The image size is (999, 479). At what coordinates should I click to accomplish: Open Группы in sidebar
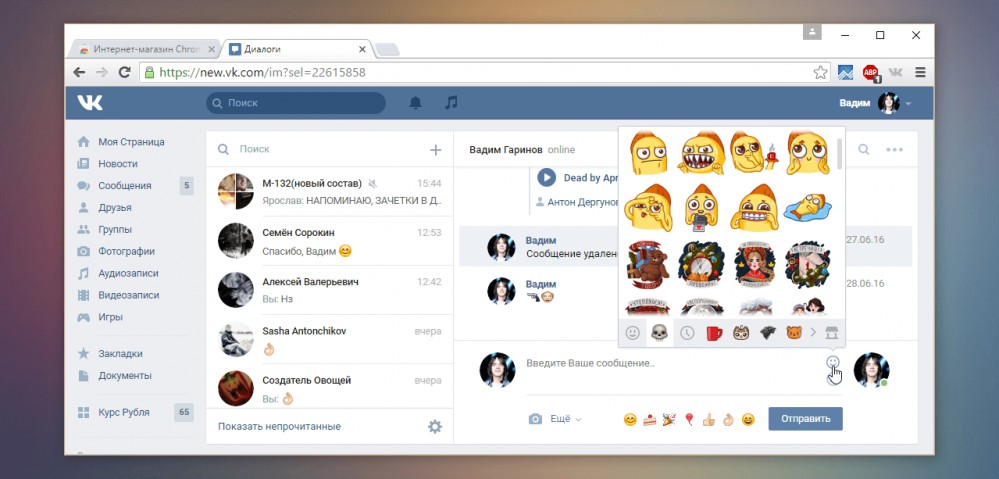pyautogui.click(x=115, y=229)
